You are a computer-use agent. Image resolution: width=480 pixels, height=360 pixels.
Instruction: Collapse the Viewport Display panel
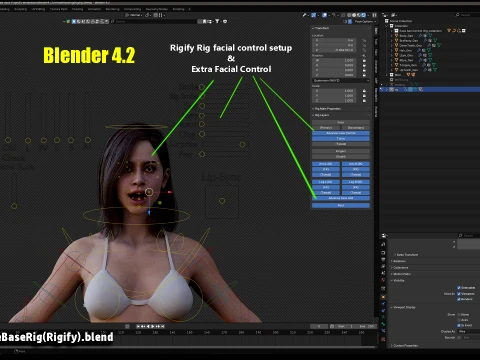[x=403, y=307]
